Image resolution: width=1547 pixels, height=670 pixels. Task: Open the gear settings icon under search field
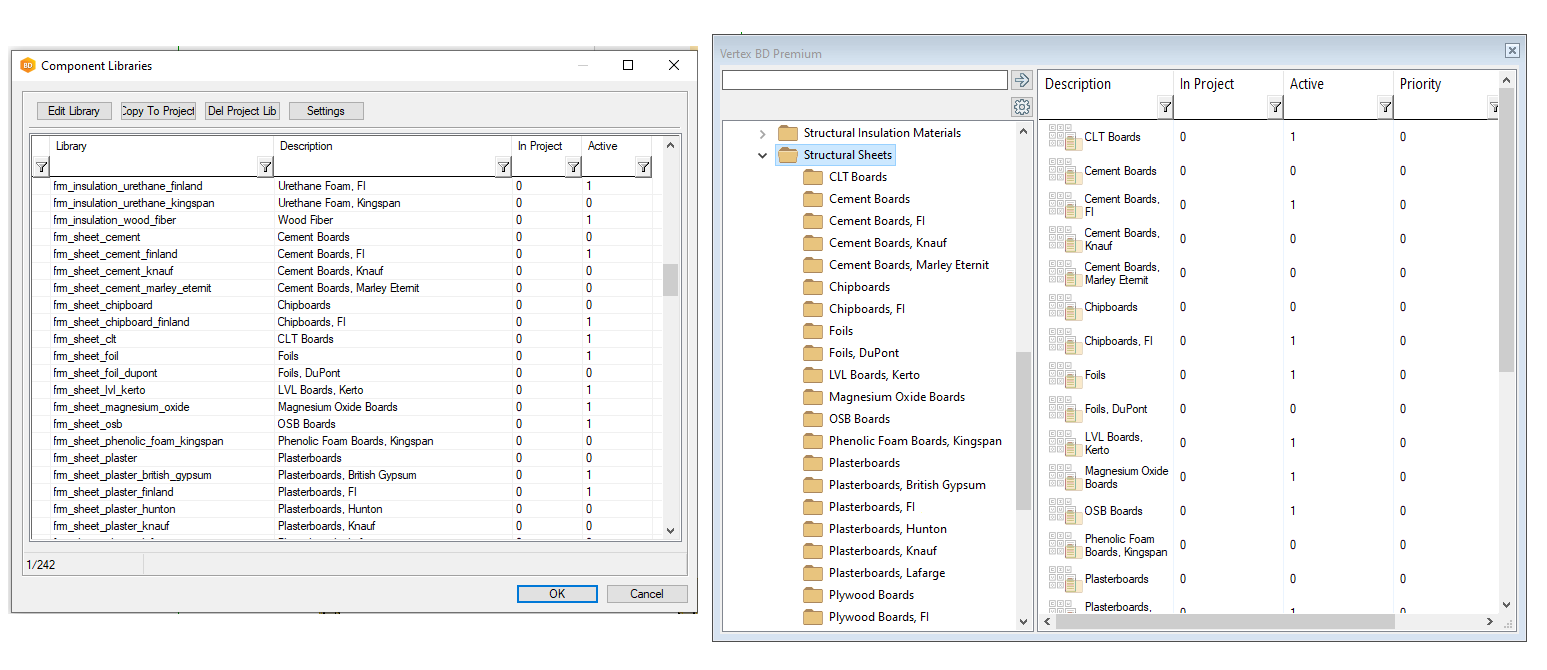click(x=1021, y=107)
